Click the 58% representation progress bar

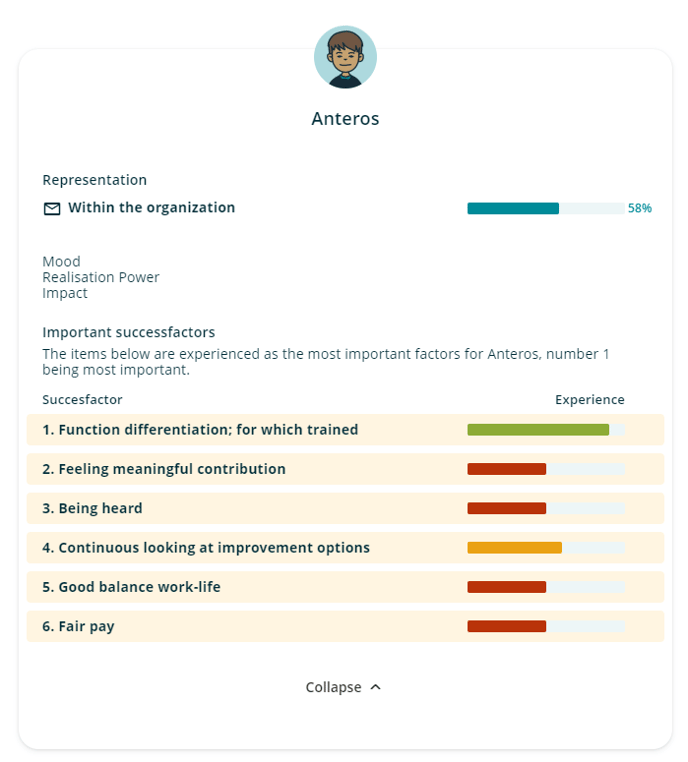click(x=546, y=208)
